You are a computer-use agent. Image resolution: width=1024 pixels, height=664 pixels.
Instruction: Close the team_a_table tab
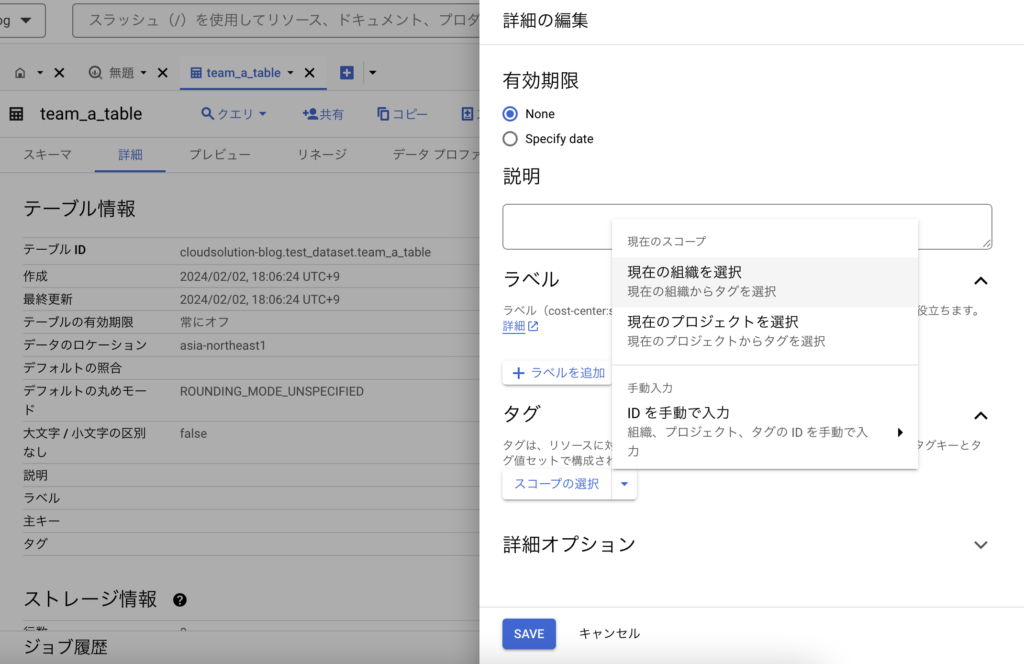309,73
